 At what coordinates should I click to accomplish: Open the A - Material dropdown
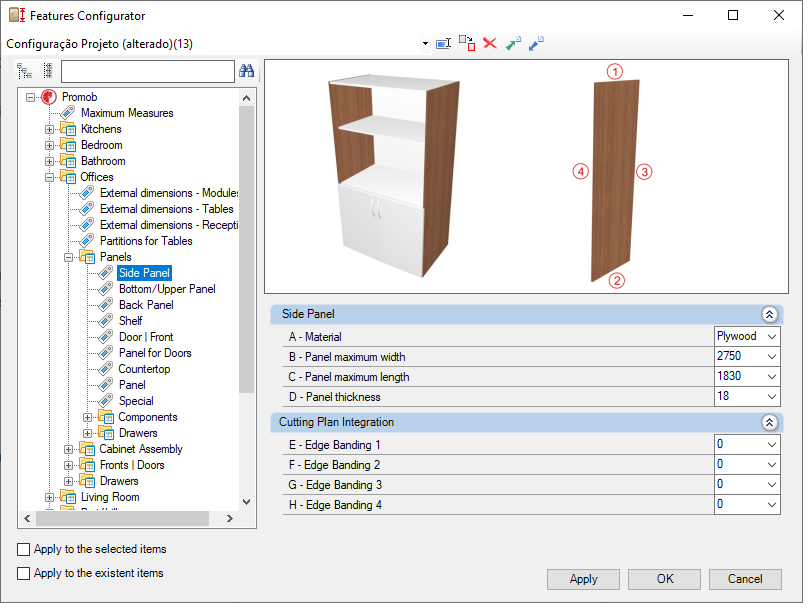[x=772, y=337]
